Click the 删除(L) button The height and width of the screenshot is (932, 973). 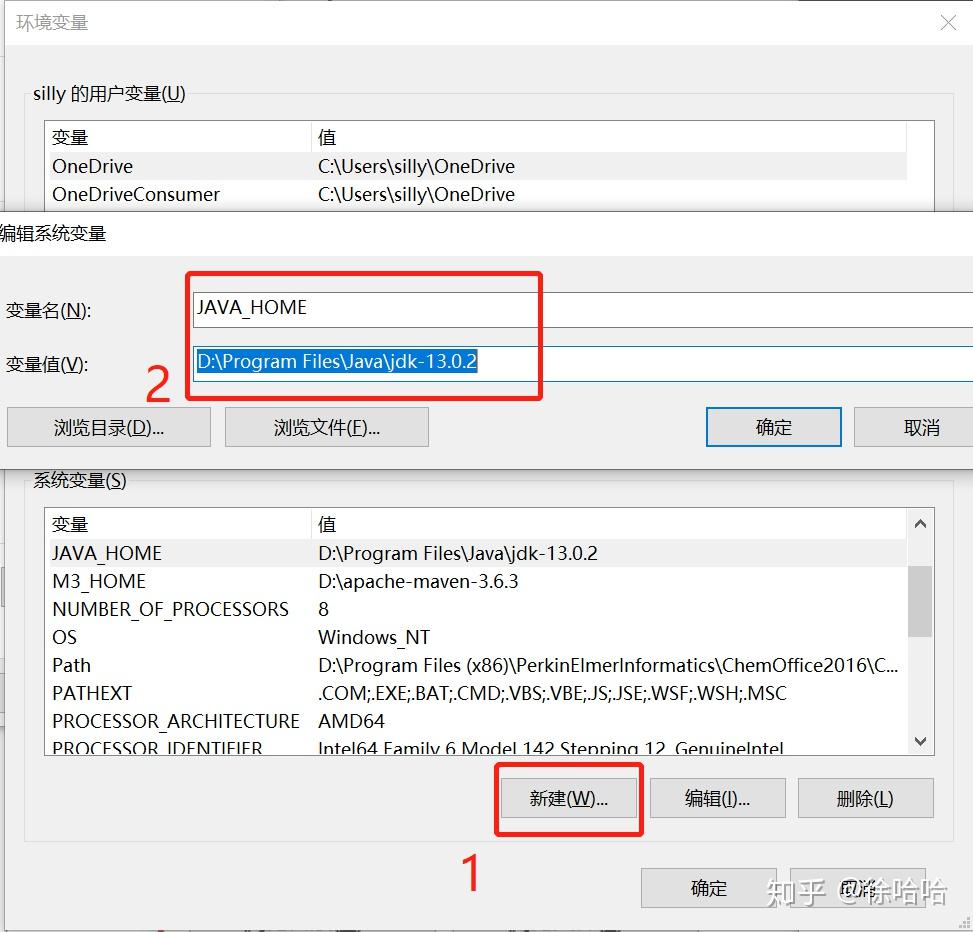(865, 797)
